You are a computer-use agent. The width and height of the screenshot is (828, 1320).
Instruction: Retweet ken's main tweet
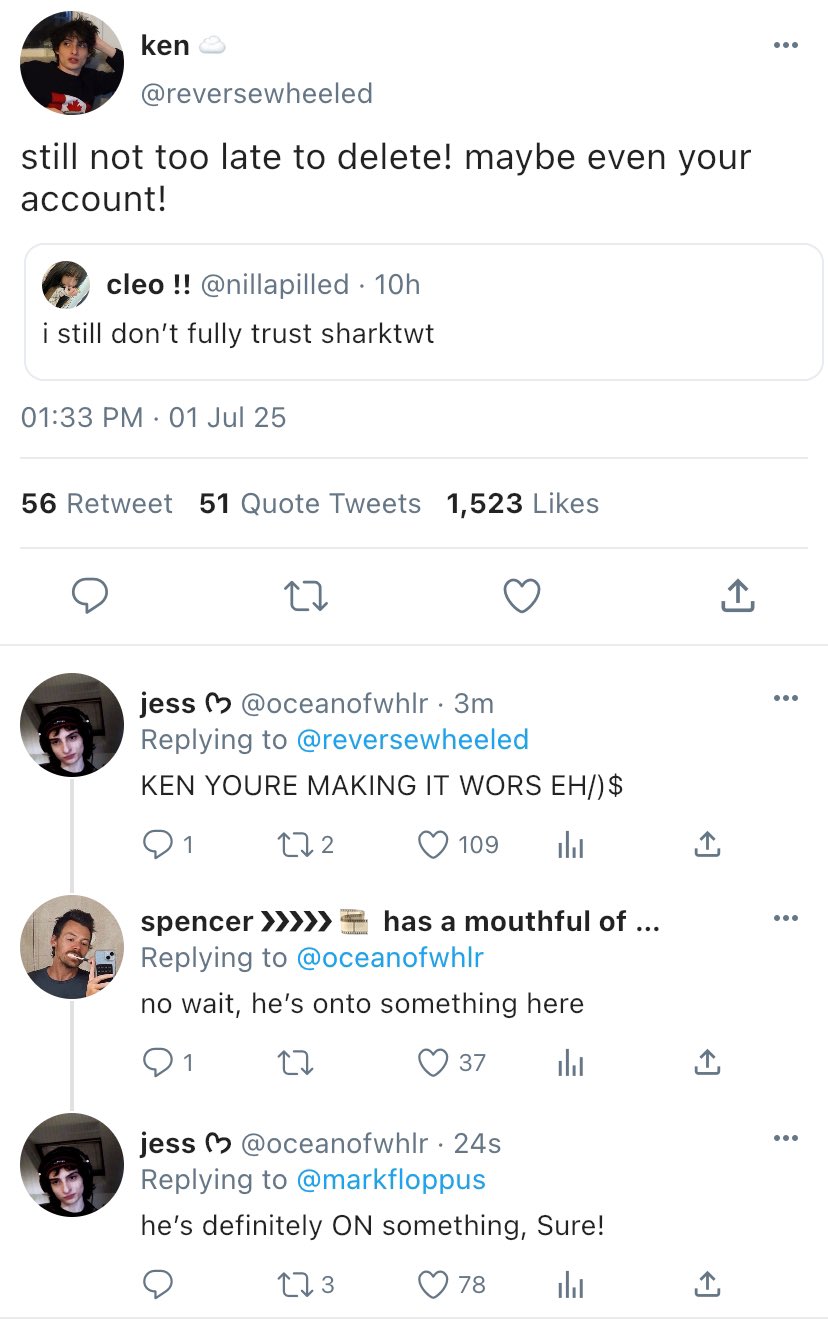[x=307, y=597]
